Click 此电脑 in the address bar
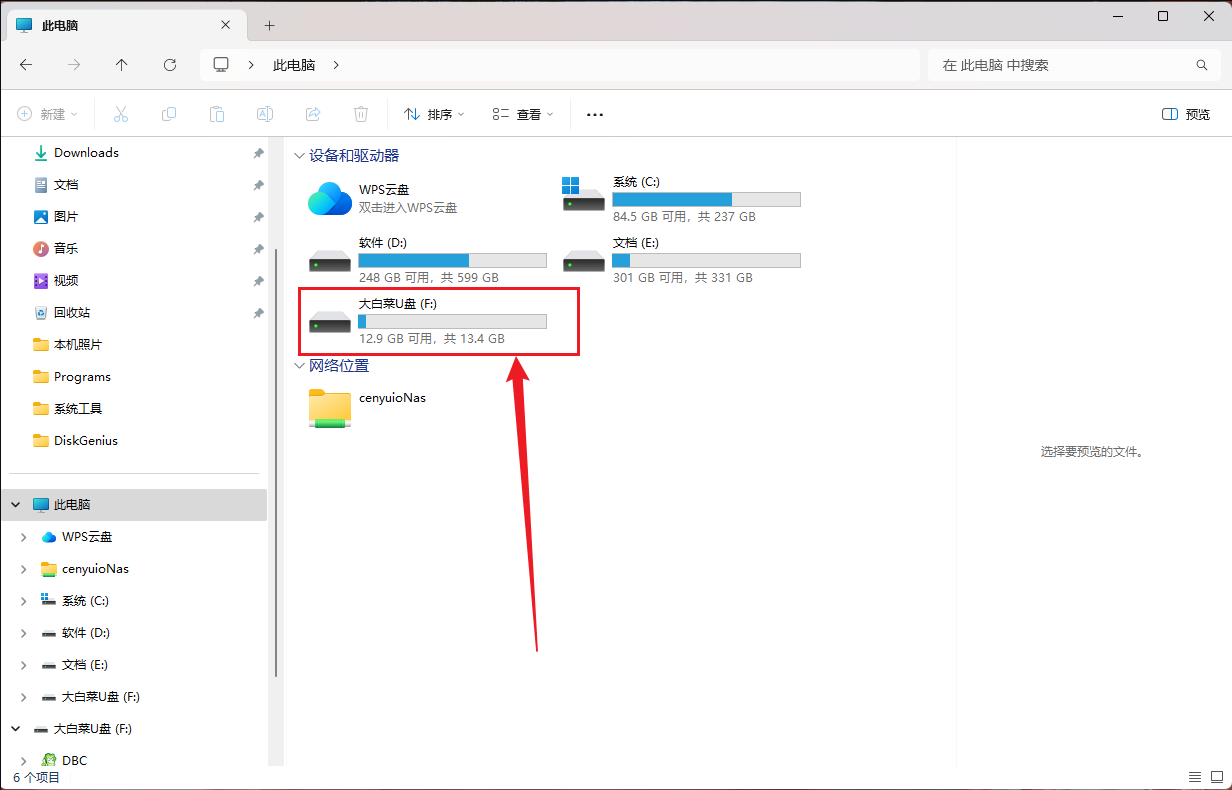This screenshot has width=1232, height=790. [294, 65]
